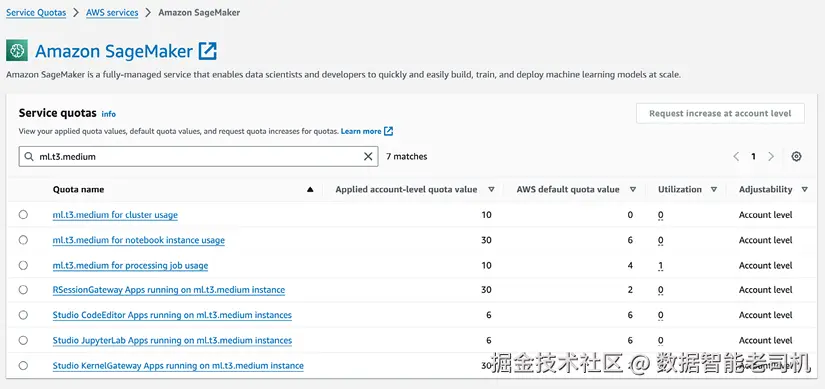Open the external link icon beside Amazon SageMaker title
This screenshot has width=825, height=389.
[207, 51]
